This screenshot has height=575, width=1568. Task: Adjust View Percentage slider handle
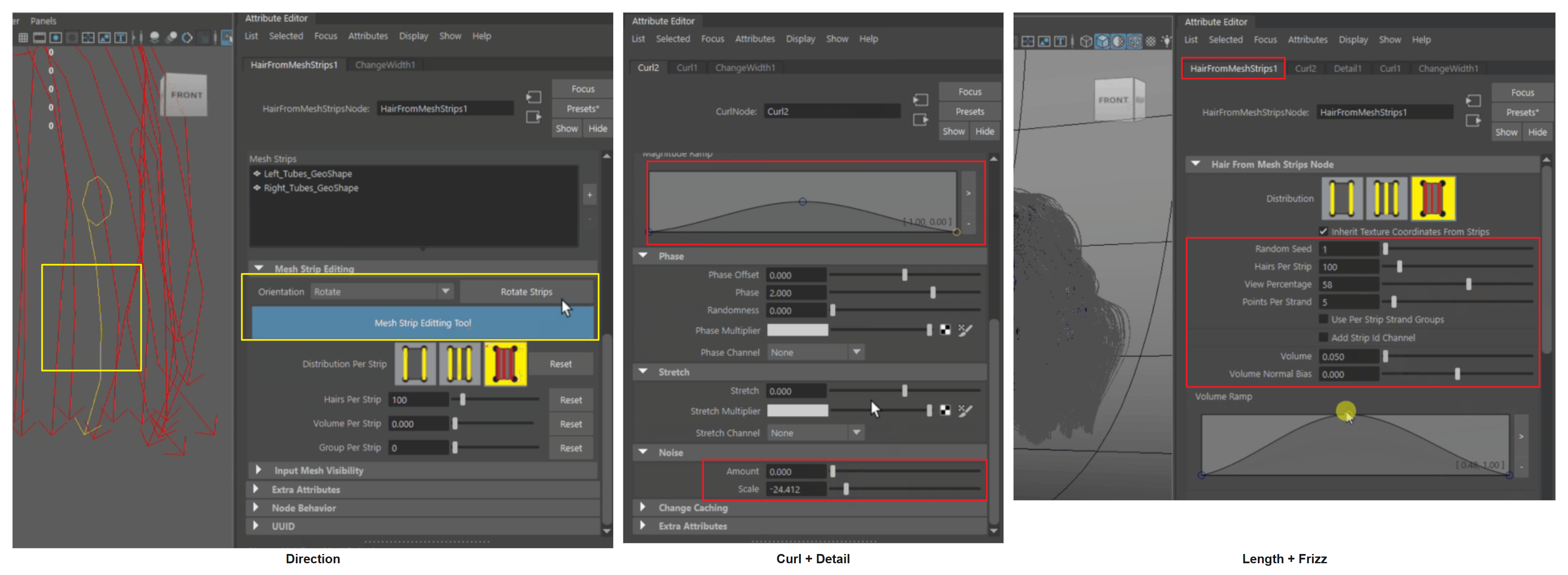(x=1469, y=284)
